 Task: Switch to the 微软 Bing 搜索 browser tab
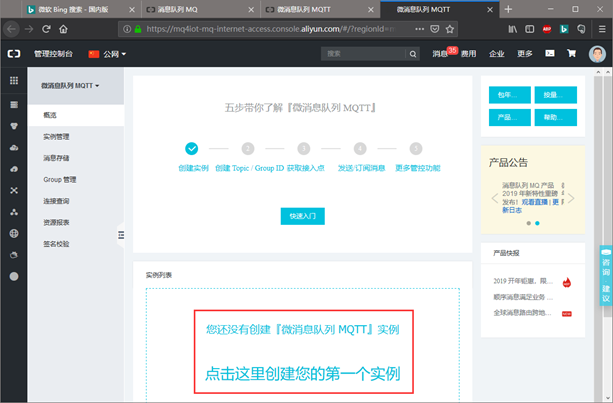tap(81, 9)
